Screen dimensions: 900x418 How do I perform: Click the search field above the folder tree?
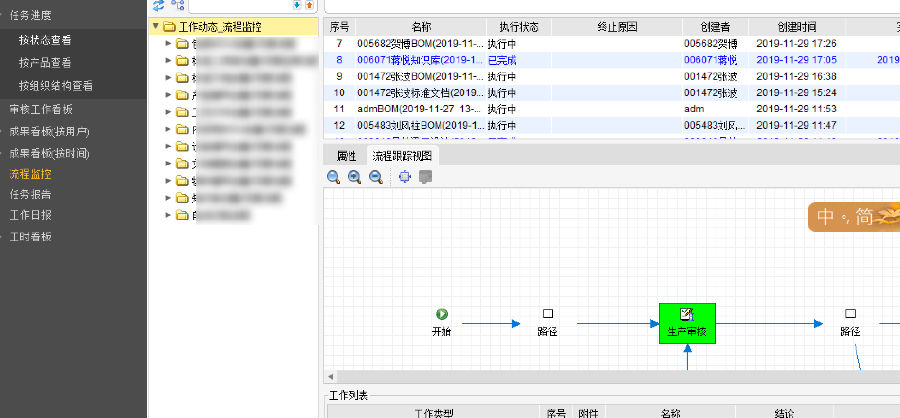click(x=240, y=5)
